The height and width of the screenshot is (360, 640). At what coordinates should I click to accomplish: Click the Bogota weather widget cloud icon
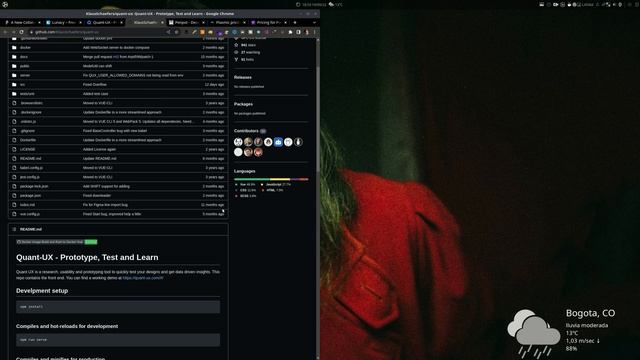coord(533,333)
